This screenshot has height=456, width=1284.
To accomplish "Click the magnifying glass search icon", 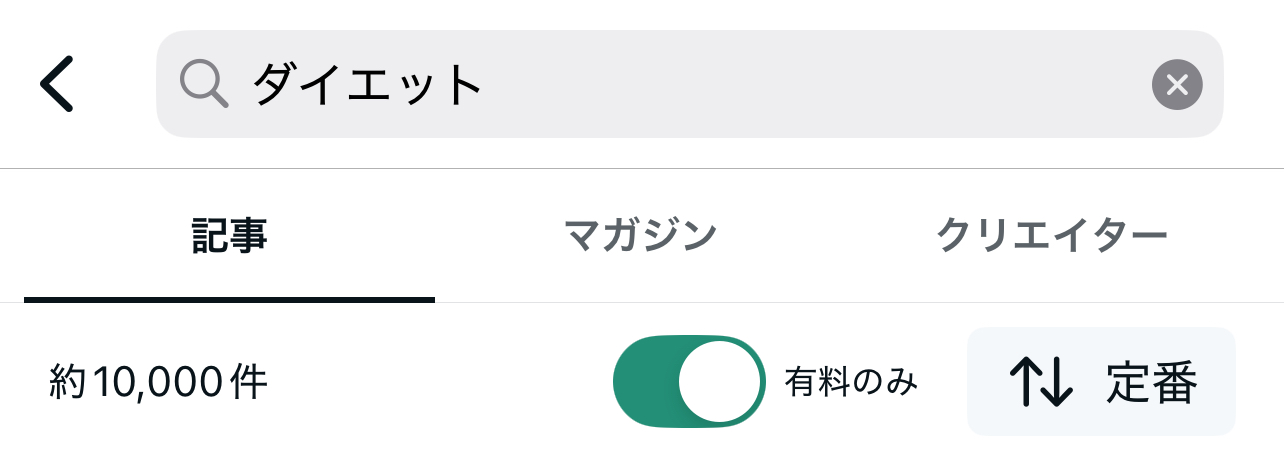I will 204,84.
